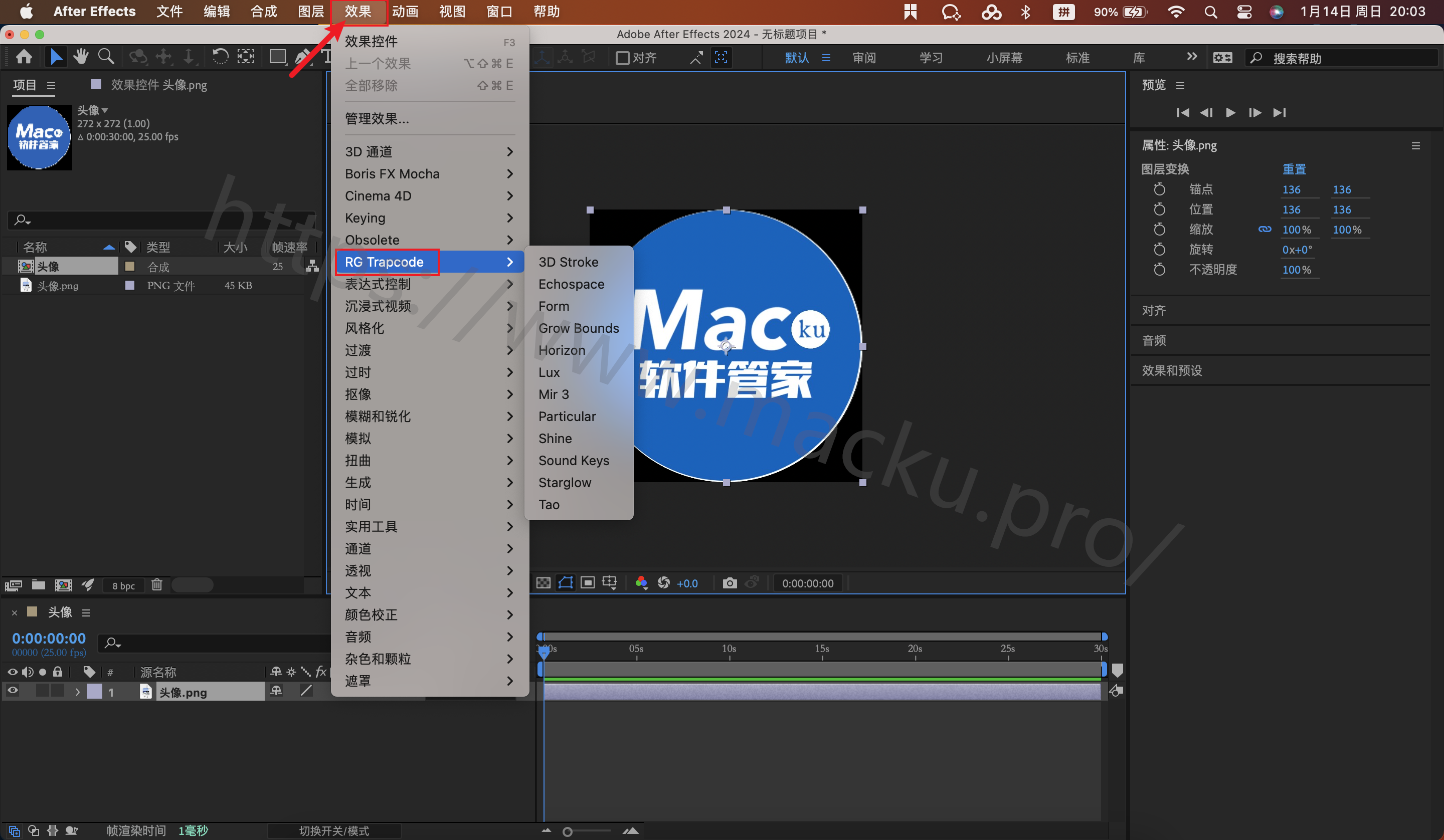Image resolution: width=1444 pixels, height=840 pixels.
Task: Click the current time indicator playhead
Action: click(543, 652)
